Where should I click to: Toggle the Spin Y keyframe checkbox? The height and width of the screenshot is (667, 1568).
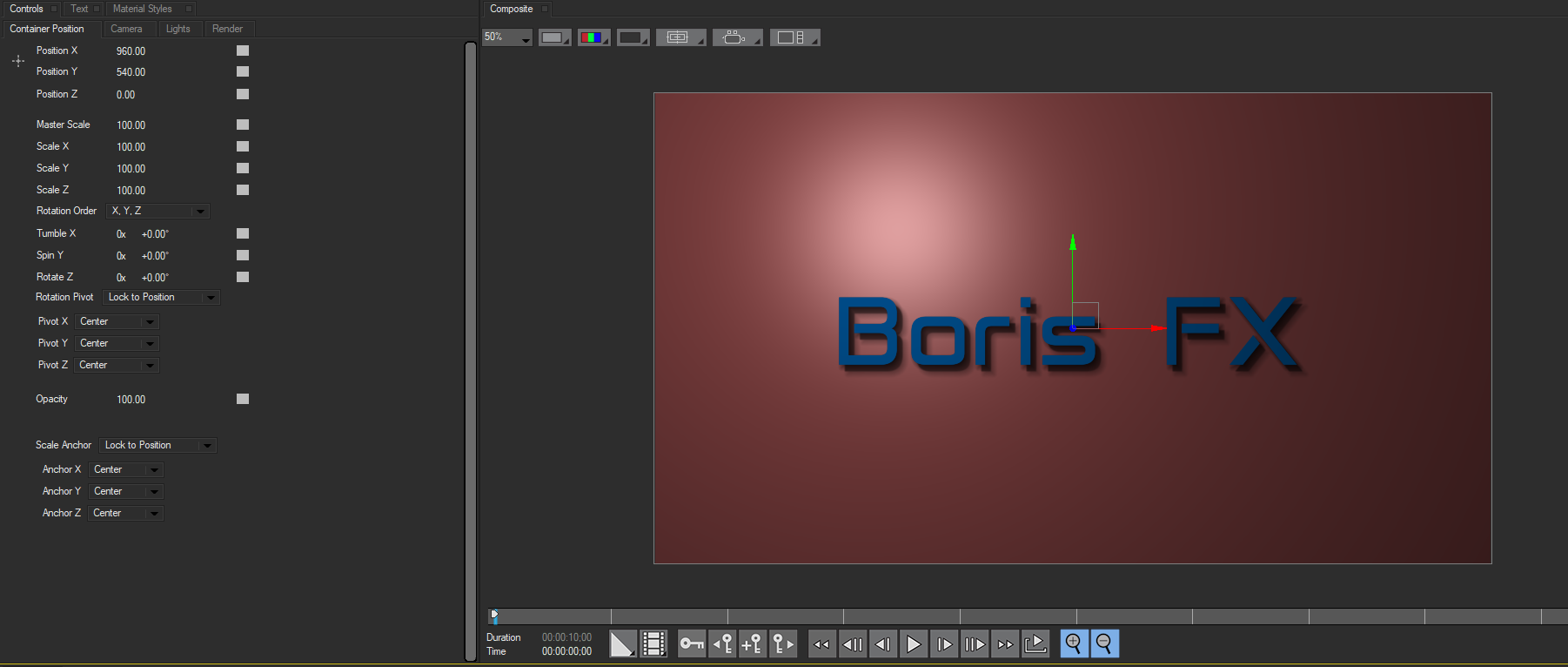tap(243, 255)
